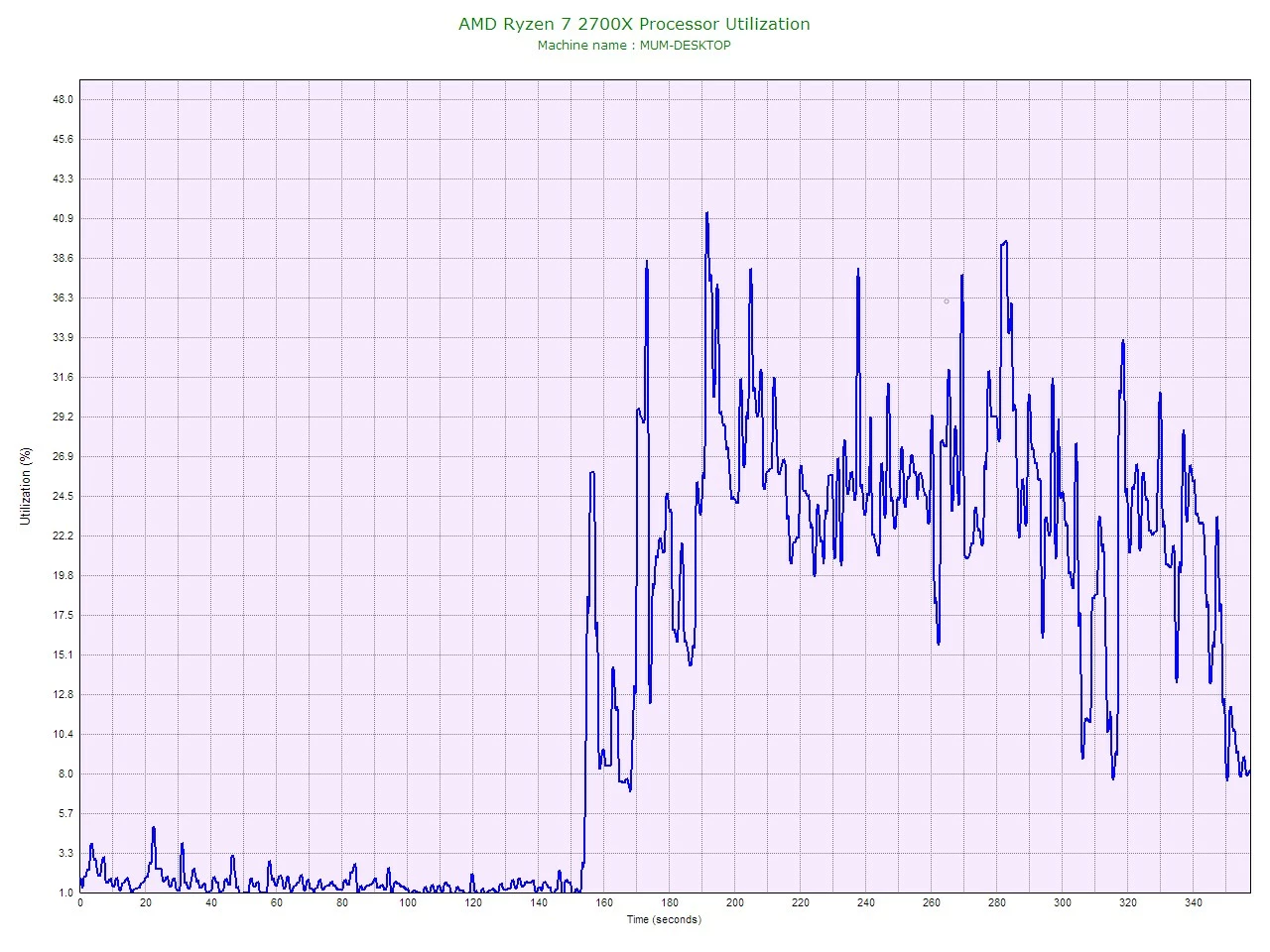Screen dimensions: 1270x952
Task: Click the small circle marker near 264 seconds
Action: (947, 301)
